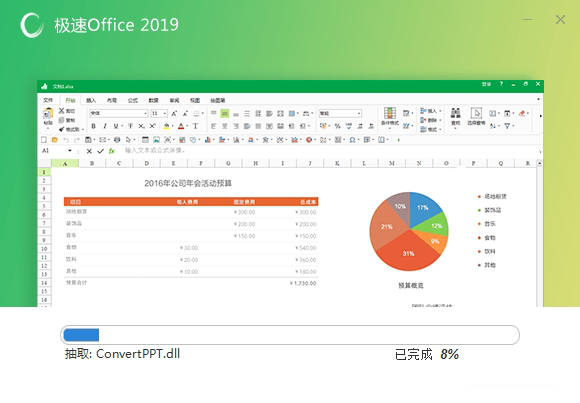Click the formula input field

click(329, 151)
